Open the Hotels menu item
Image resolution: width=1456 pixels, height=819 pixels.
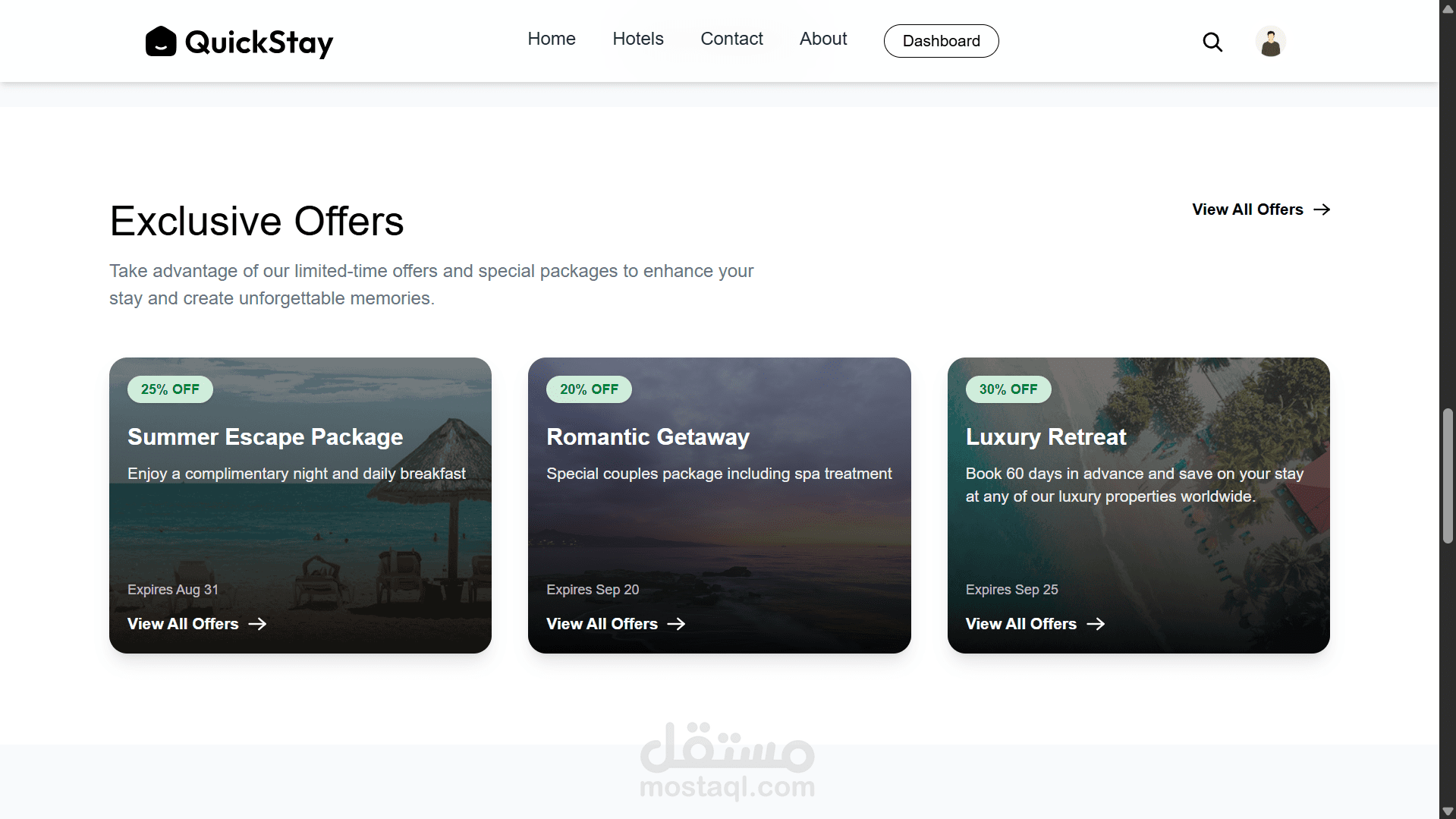(x=638, y=39)
